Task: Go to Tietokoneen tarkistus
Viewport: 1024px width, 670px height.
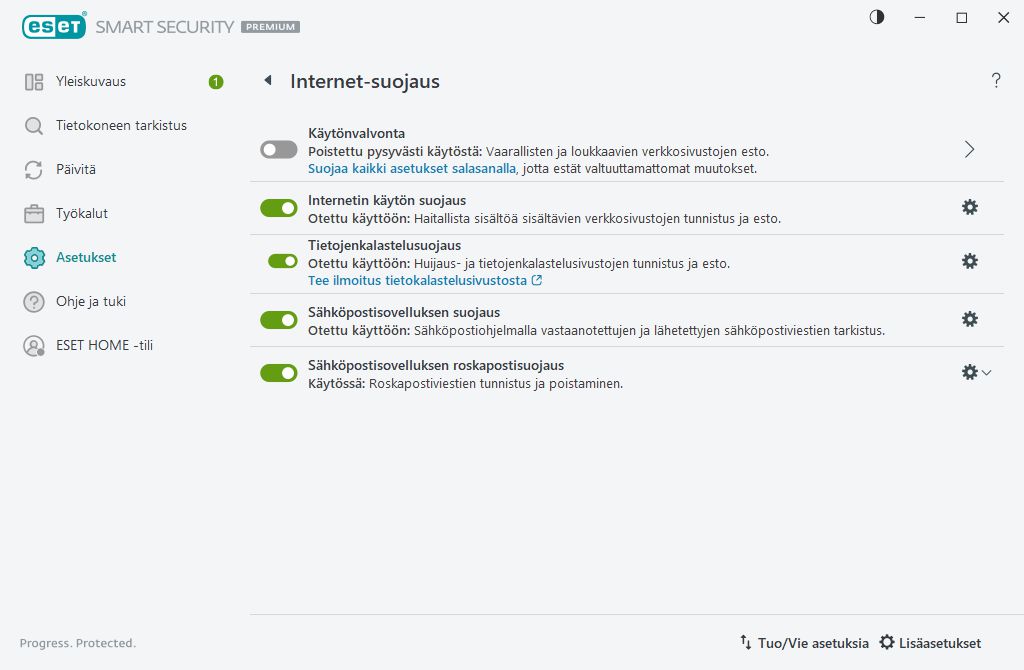Action: coord(121,126)
